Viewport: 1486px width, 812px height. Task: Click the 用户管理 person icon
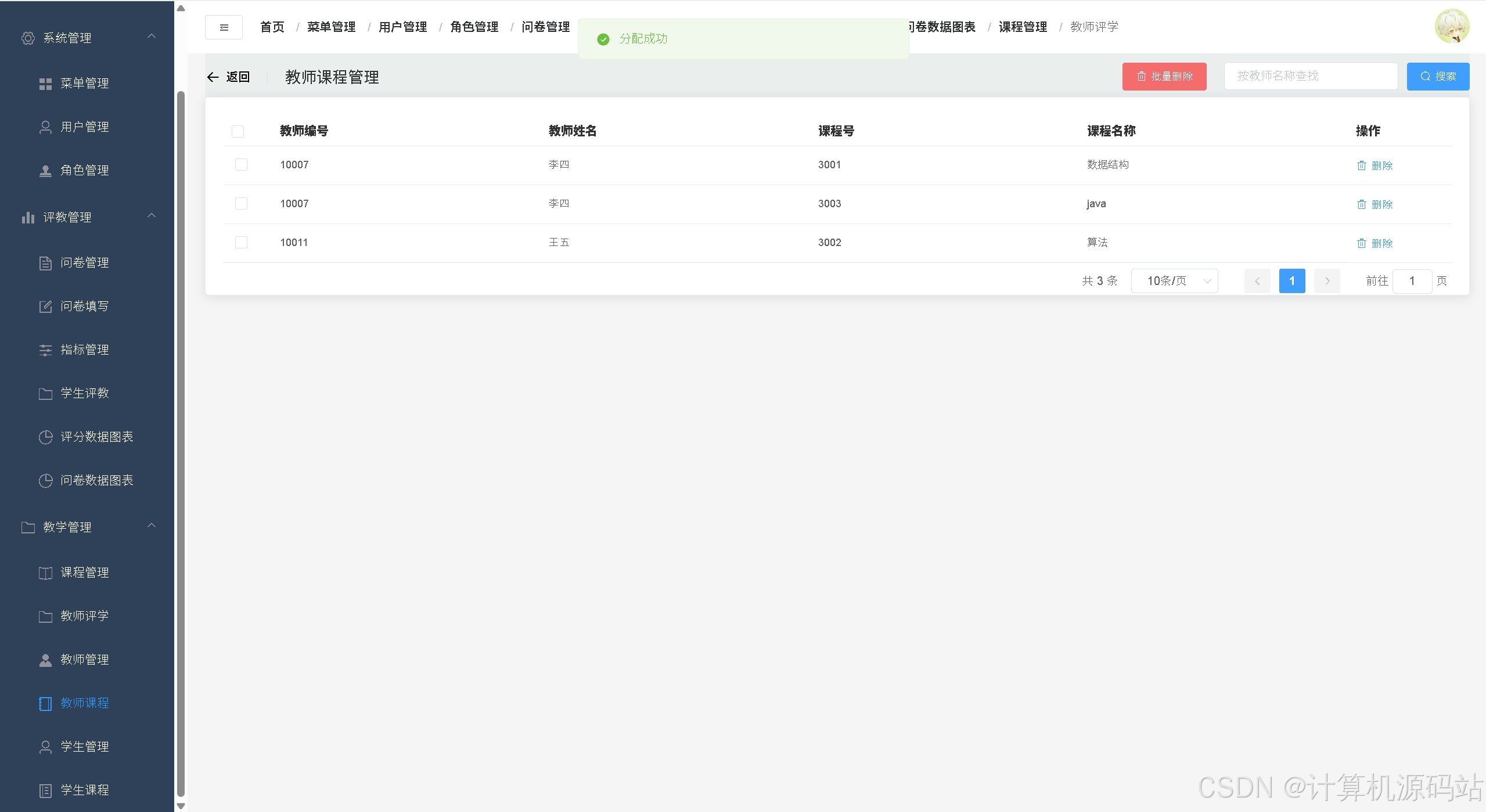[x=45, y=128]
